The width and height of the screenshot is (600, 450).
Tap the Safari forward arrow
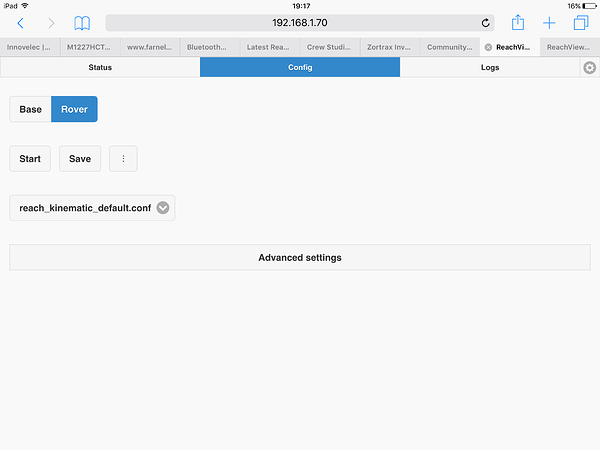51,23
